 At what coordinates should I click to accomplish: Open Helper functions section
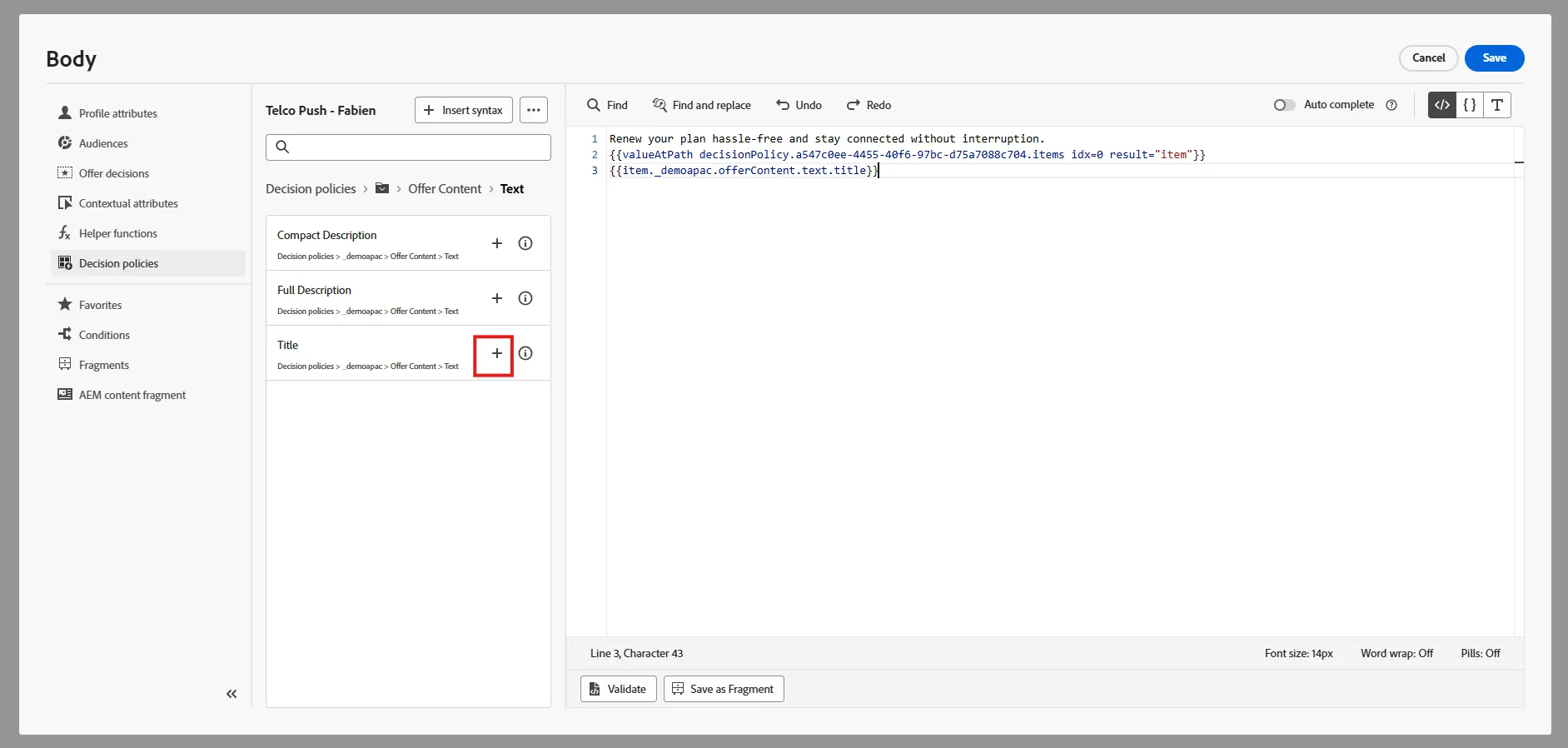[148, 233]
